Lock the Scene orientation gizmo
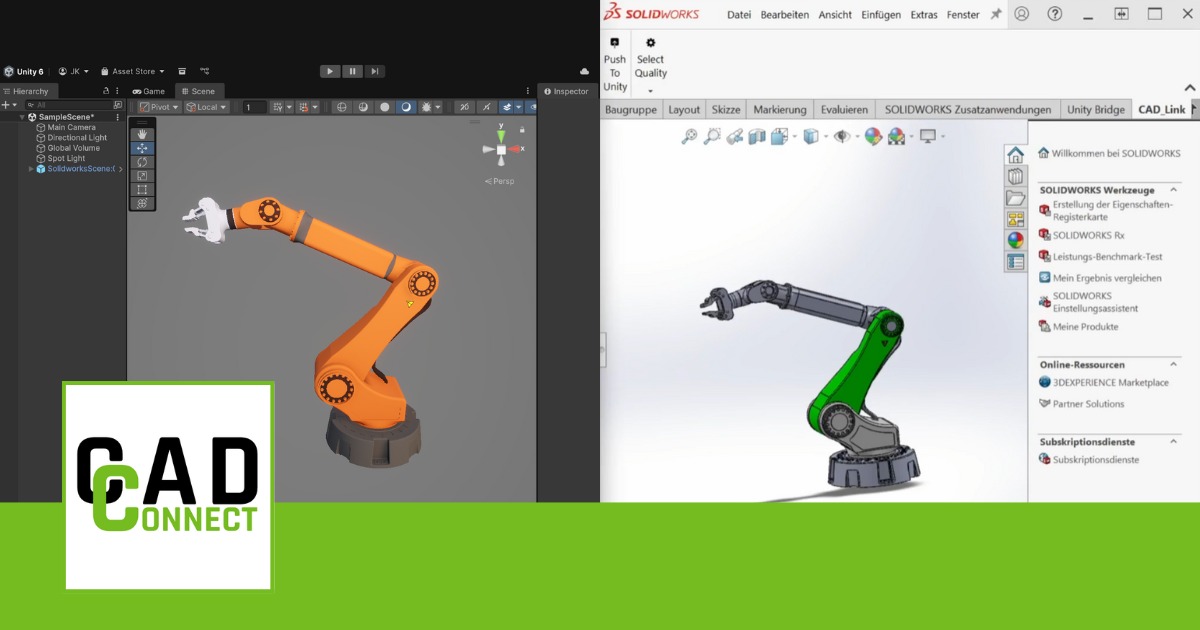 (x=521, y=128)
